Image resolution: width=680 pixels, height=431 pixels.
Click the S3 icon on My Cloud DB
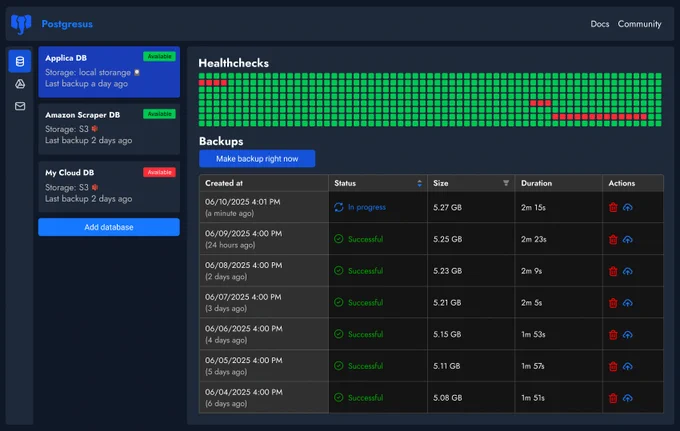pos(95,187)
